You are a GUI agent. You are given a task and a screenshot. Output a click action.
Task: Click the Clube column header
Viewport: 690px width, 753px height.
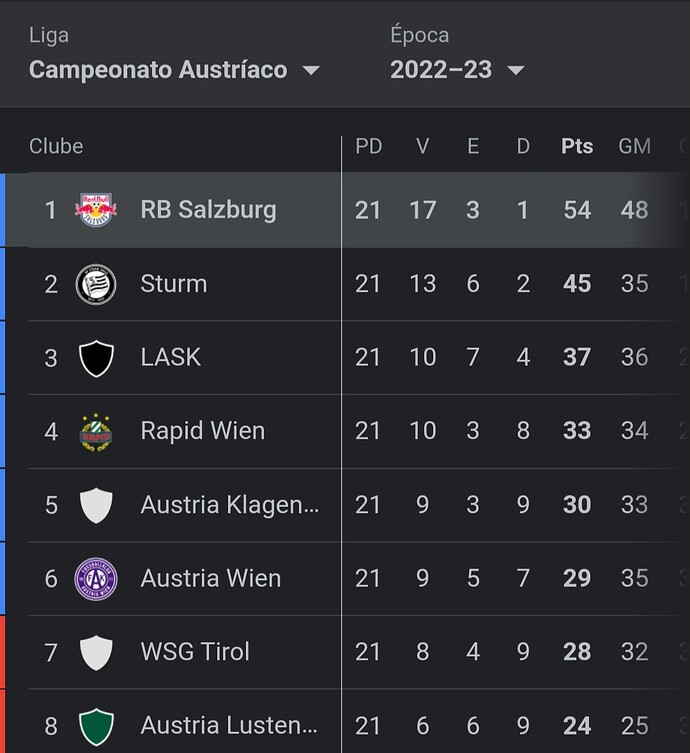point(56,146)
